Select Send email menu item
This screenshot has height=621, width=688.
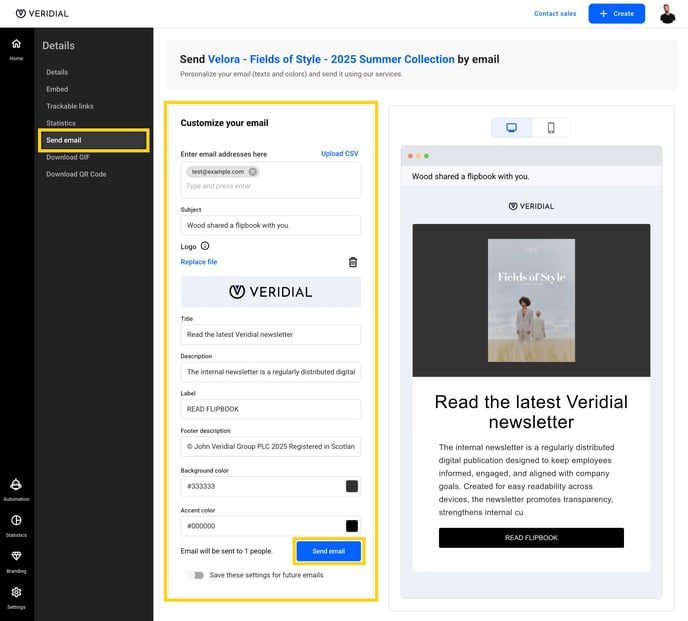93,140
